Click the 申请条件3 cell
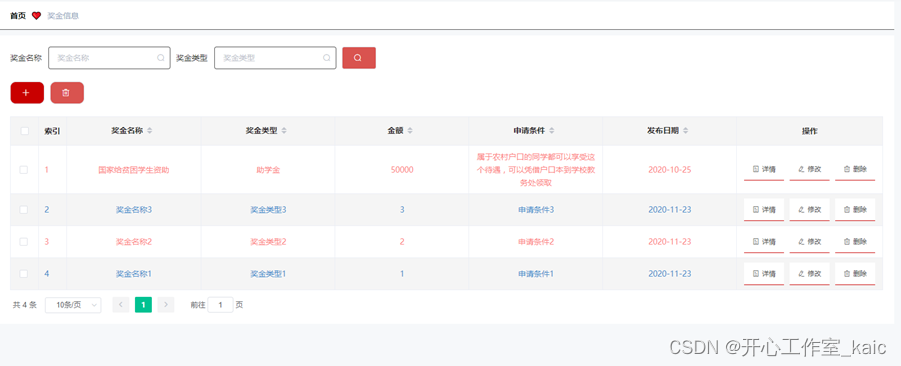The image size is (901, 366). pyautogui.click(x=536, y=210)
